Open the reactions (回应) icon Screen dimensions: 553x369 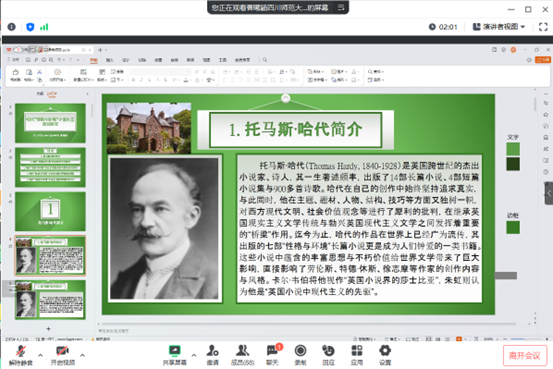(328, 355)
